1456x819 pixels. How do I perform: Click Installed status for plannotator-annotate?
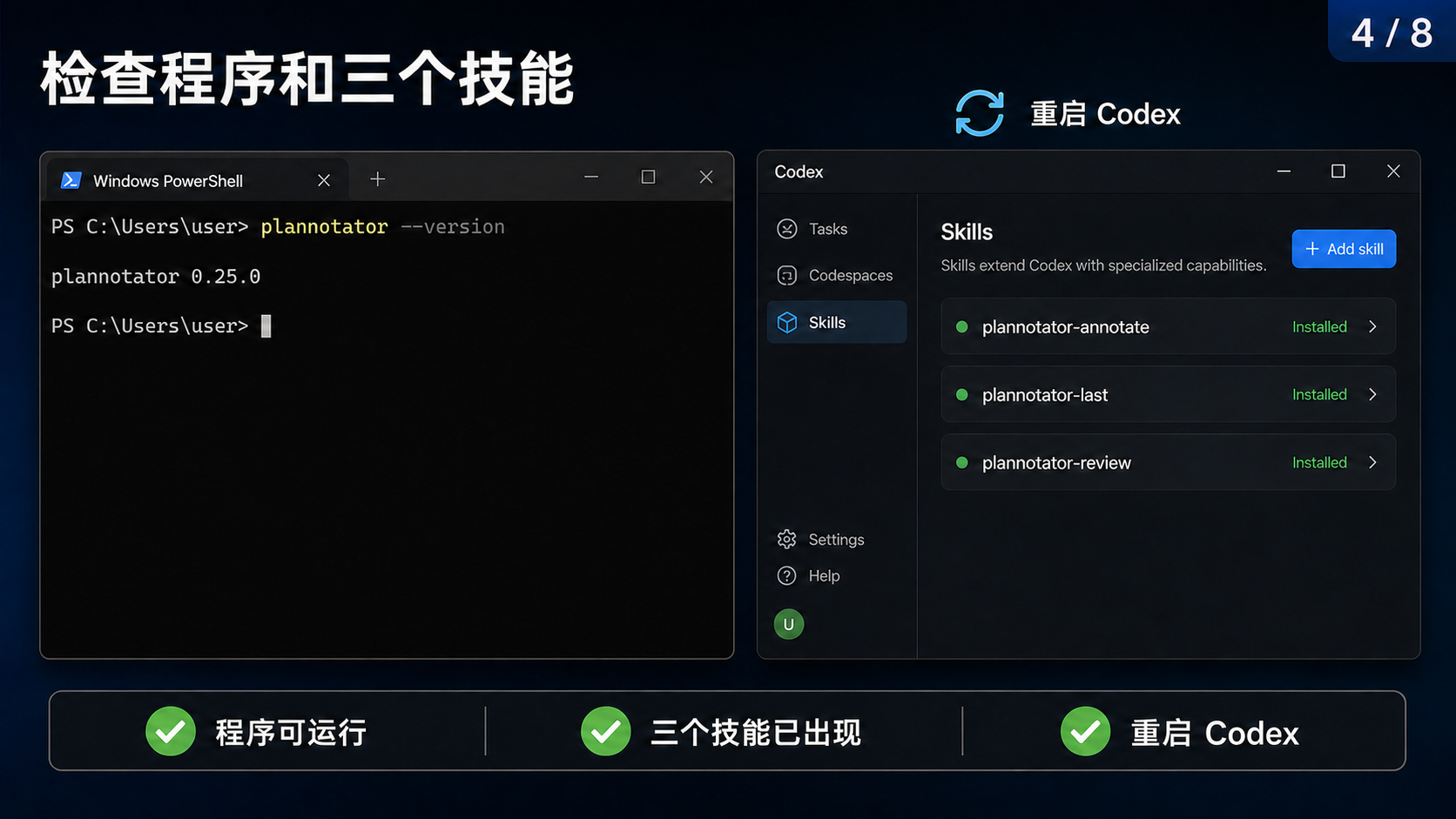click(1319, 327)
